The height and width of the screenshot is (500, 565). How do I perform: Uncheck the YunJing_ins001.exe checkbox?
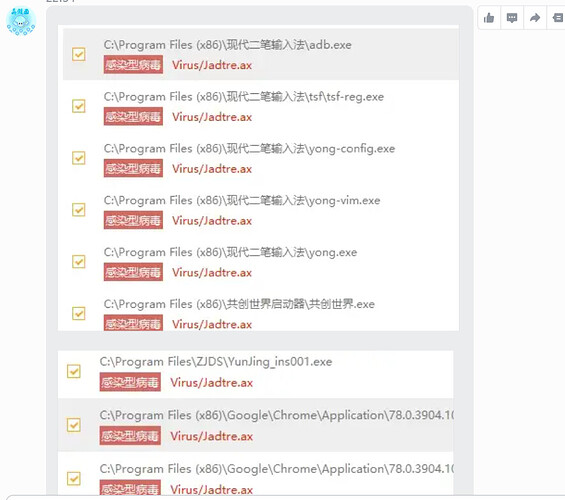[74, 371]
